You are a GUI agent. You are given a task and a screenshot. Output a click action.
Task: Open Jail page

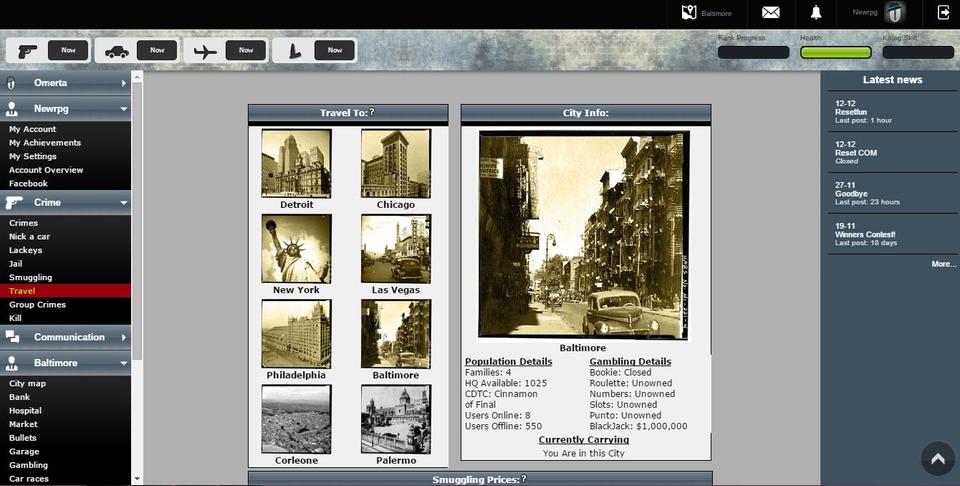pos(15,264)
